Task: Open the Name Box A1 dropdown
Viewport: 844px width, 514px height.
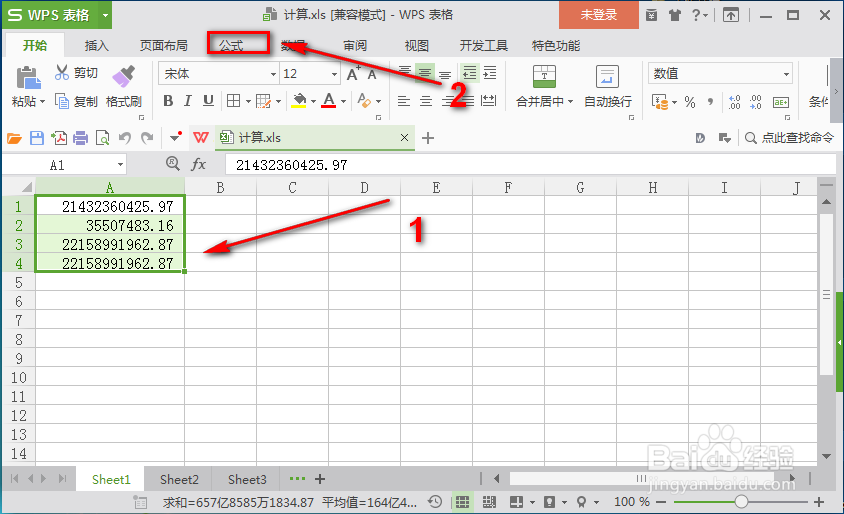Action: coord(120,165)
